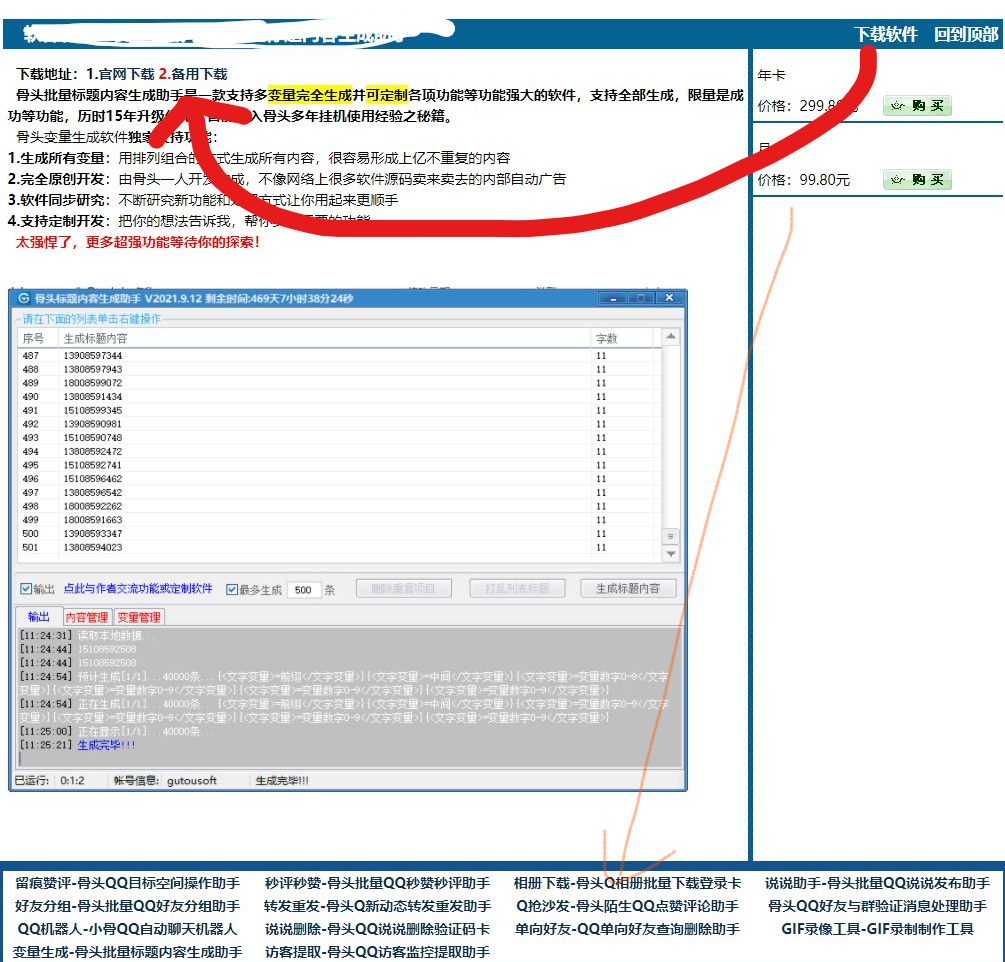This screenshot has height=962, width=1005.
Task: Close the 骨头标题内容生成助手 window
Action: click(x=669, y=298)
